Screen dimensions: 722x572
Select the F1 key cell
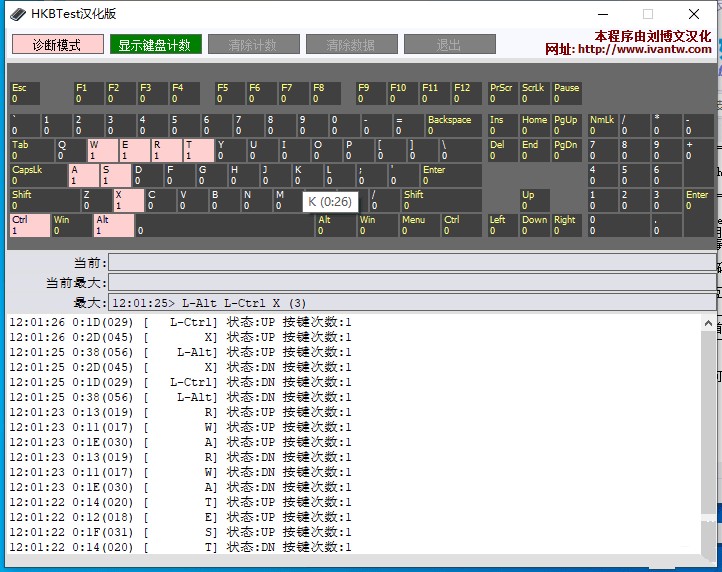coord(89,93)
